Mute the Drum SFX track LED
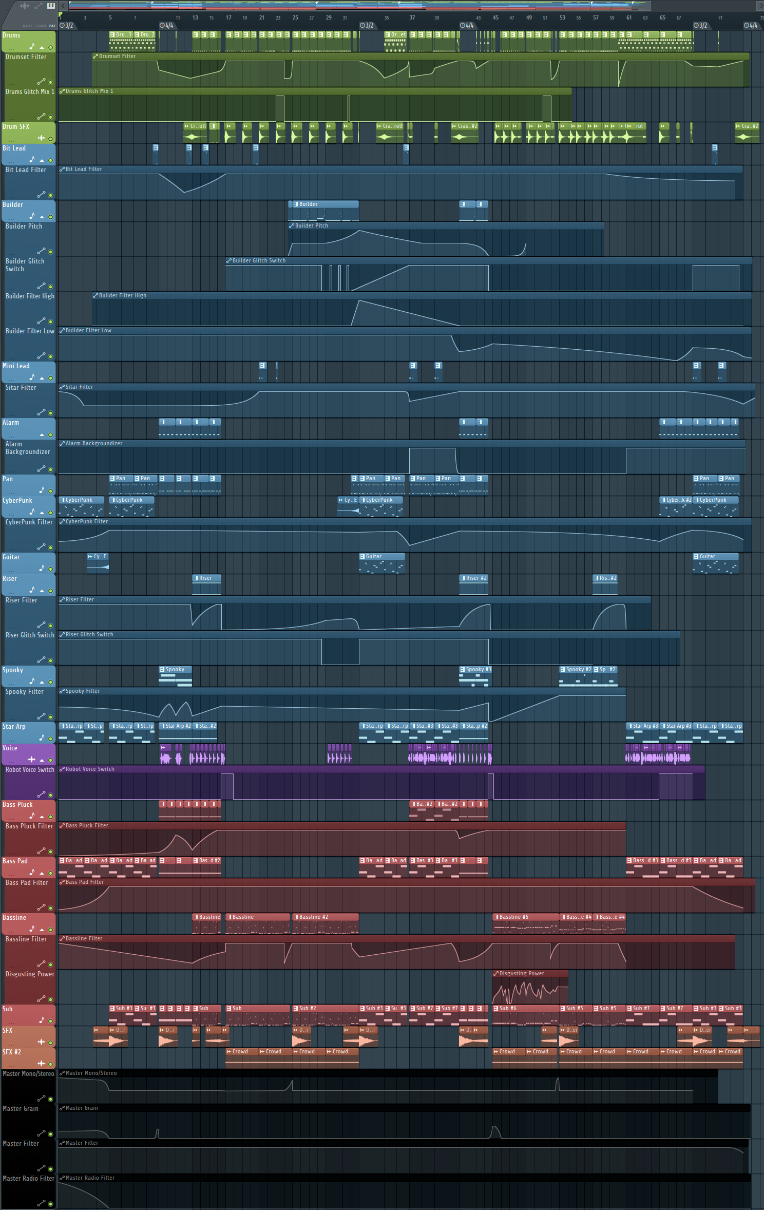The height and width of the screenshot is (1210, 764). coord(50,139)
